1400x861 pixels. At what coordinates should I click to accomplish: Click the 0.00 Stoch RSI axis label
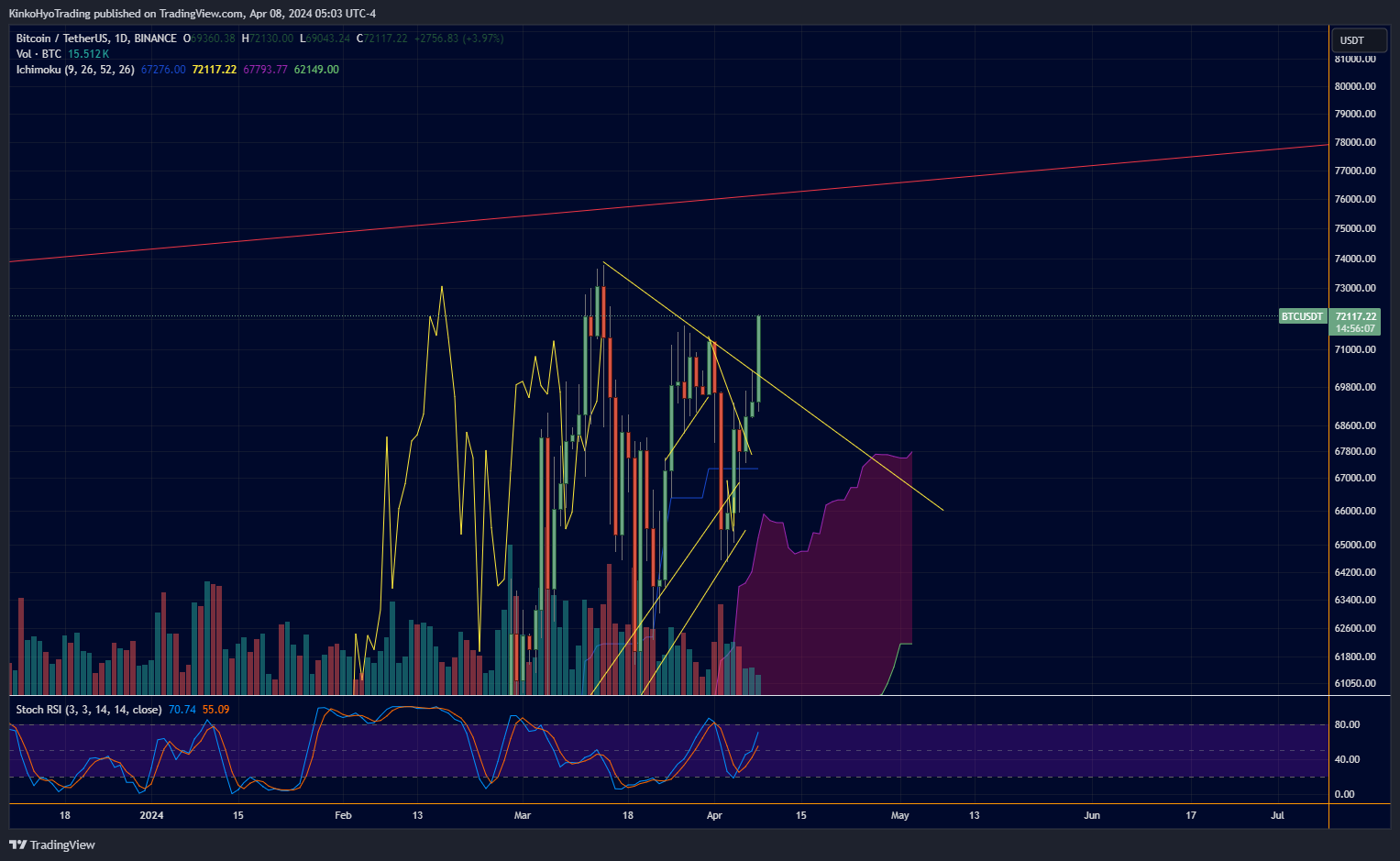1344,794
